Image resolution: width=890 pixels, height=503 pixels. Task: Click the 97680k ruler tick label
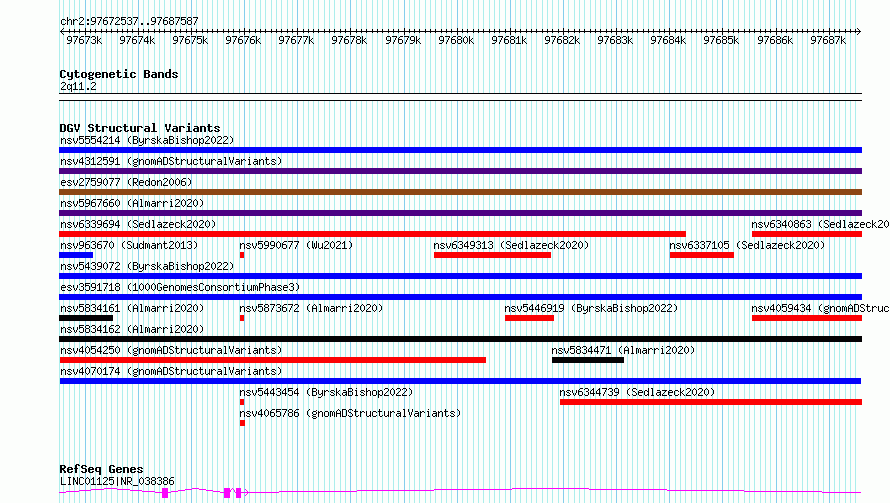pos(456,40)
